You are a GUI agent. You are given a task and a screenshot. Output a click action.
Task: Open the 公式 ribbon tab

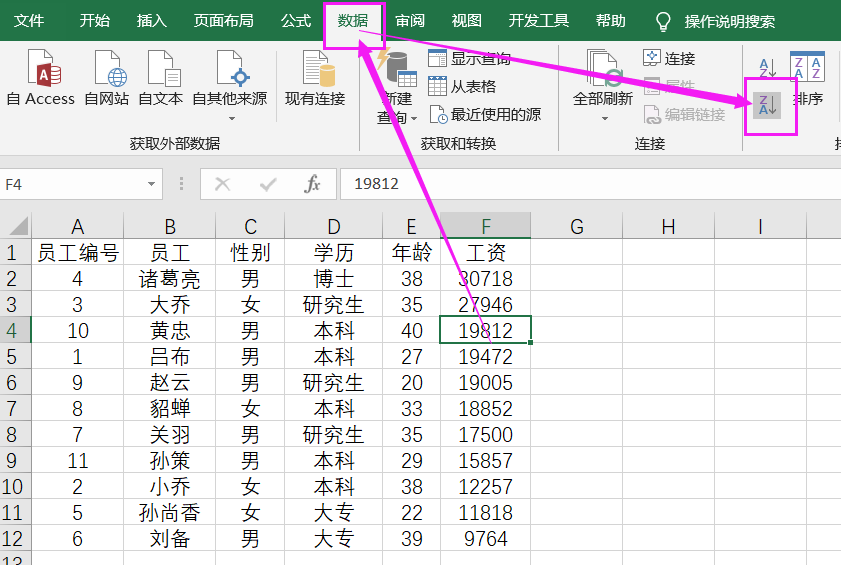coord(296,21)
